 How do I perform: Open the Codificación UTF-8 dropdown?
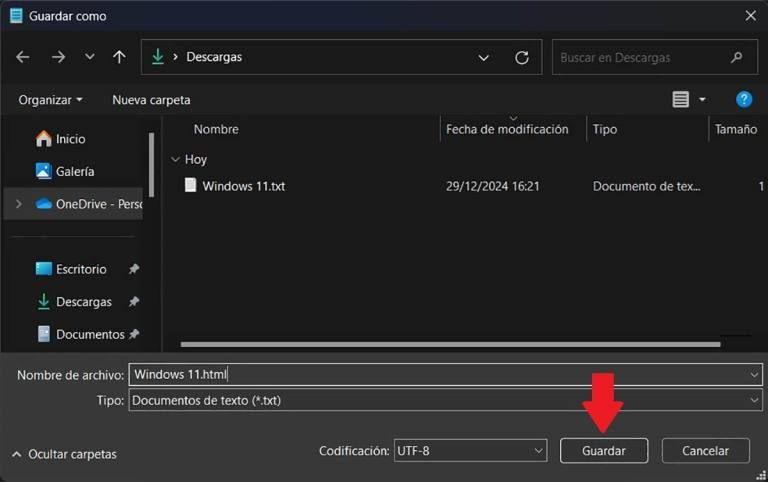[470, 451]
